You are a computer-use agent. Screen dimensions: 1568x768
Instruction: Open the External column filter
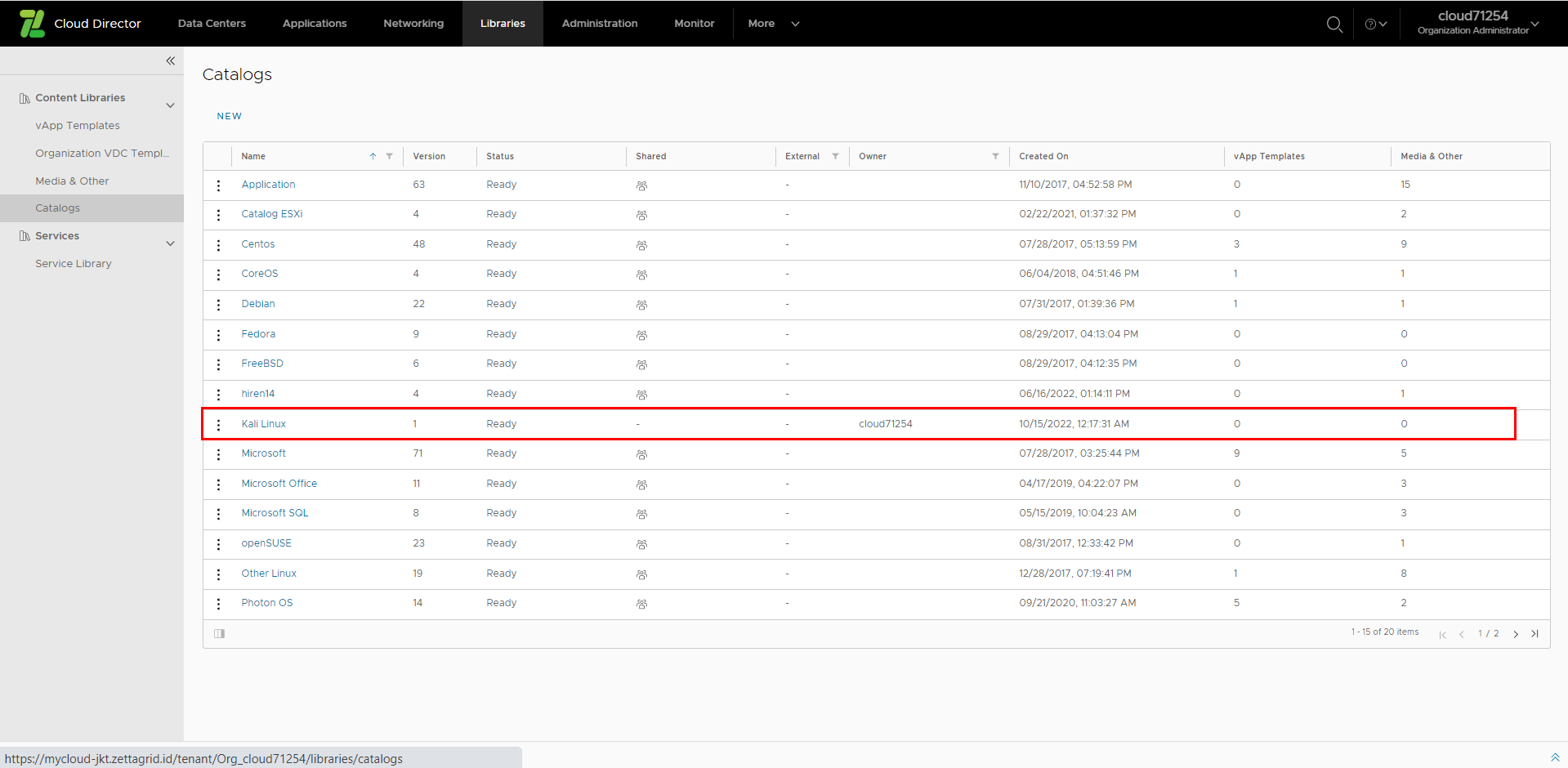pyautogui.click(x=835, y=156)
